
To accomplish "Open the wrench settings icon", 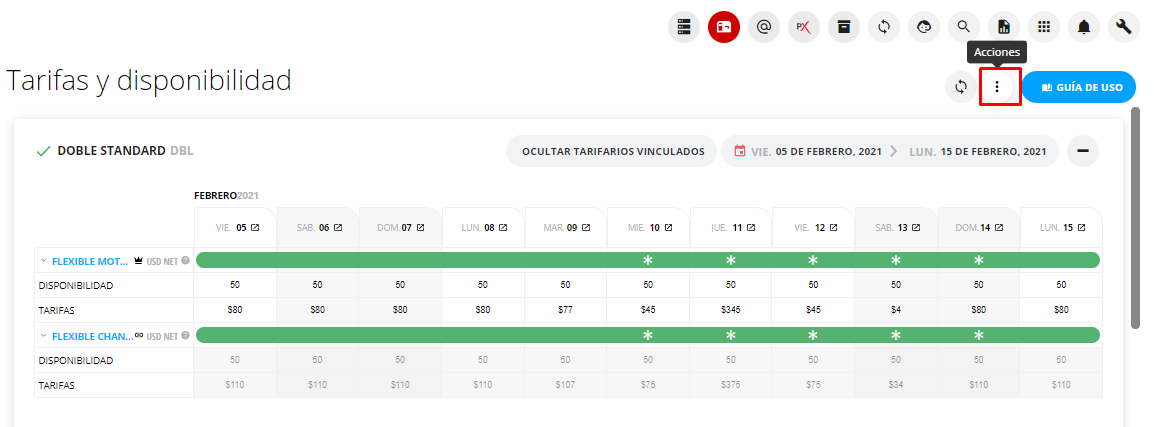I will [1124, 27].
